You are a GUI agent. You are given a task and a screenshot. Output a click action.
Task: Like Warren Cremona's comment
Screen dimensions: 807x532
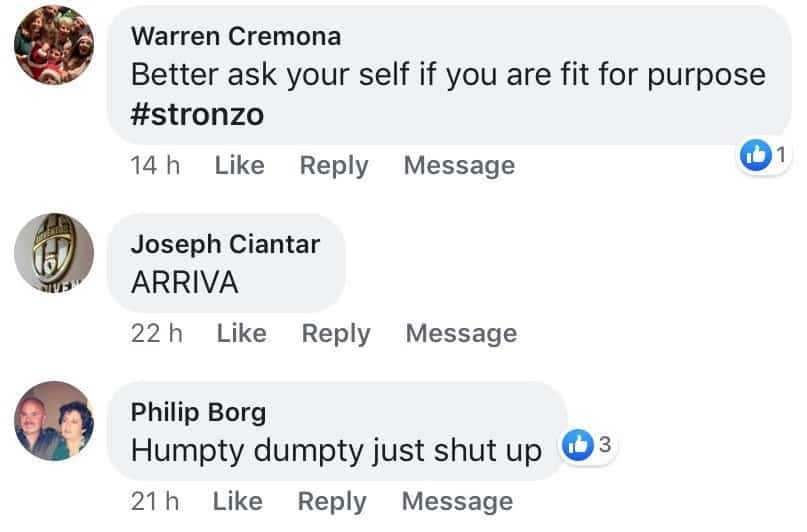(239, 165)
